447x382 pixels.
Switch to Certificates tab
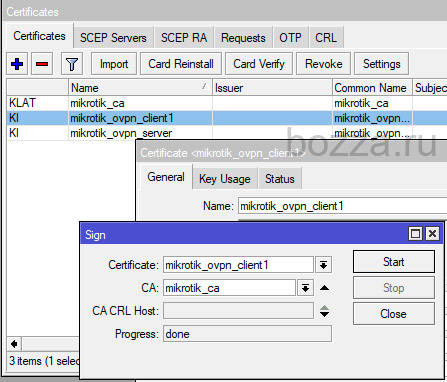point(39,36)
